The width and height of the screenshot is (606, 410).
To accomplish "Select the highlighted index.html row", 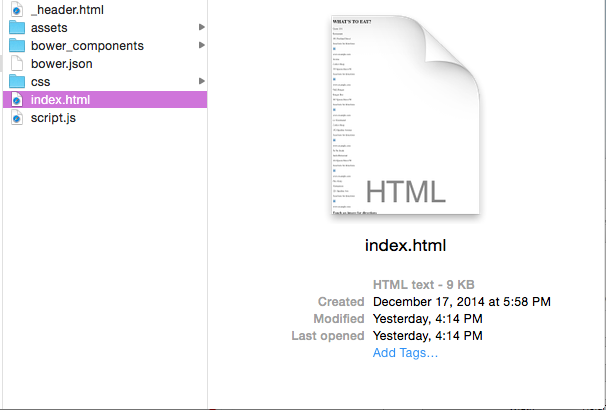I will (x=105, y=100).
